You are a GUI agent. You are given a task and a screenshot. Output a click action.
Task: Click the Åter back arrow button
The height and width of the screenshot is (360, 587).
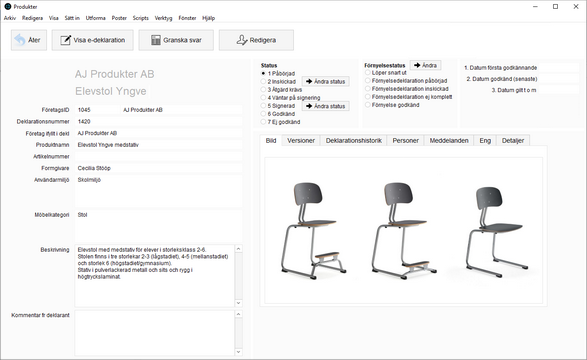pyautogui.click(x=29, y=40)
